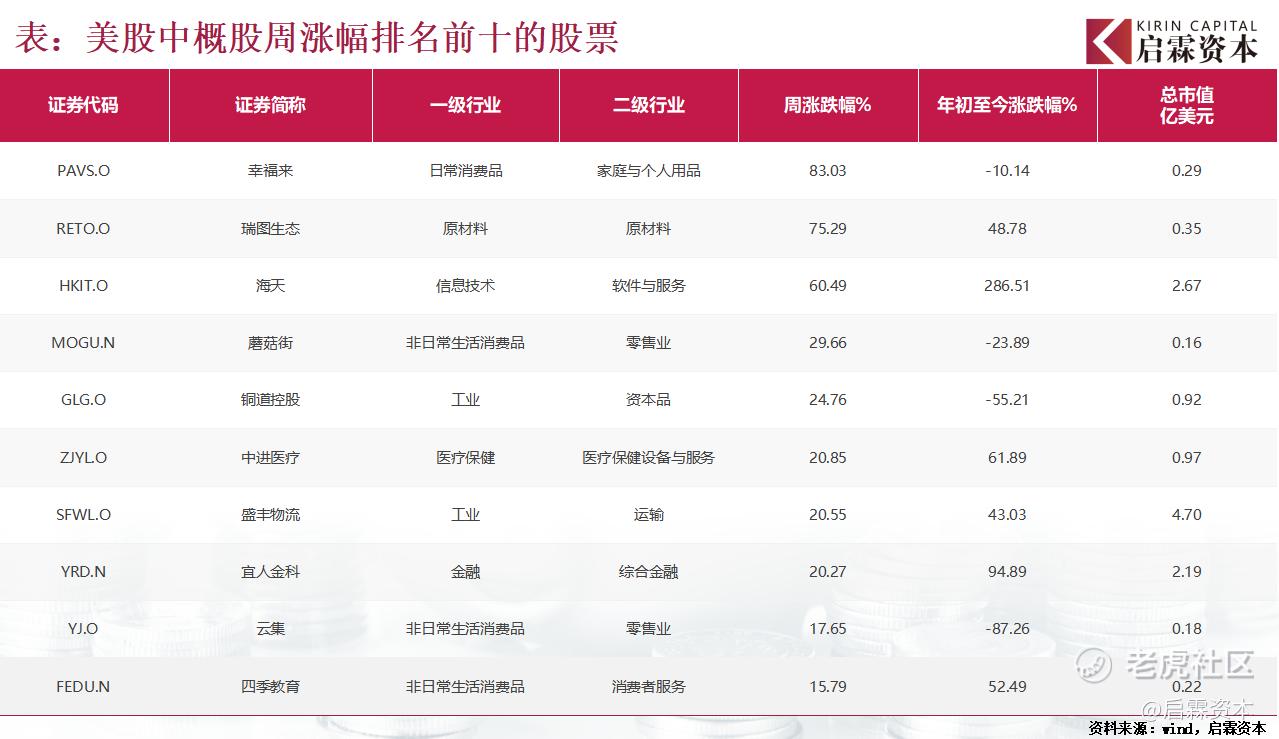1279x739 pixels.
Task: Click the weekly change value 20.85
Action: (x=827, y=458)
